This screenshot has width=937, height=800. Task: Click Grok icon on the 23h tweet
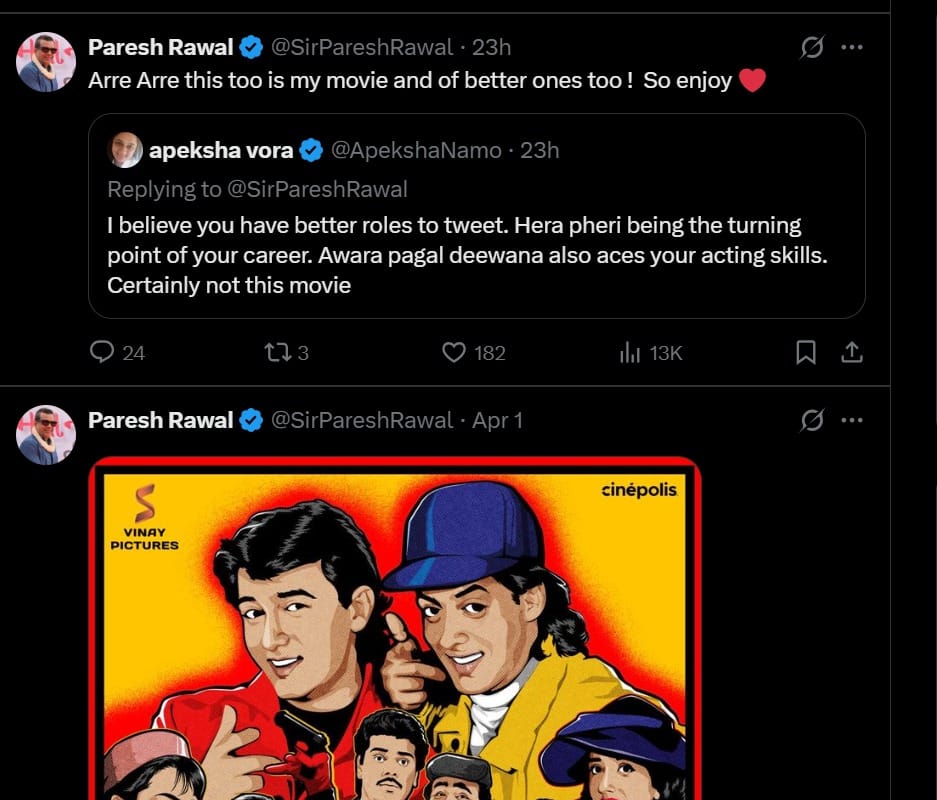pos(812,47)
